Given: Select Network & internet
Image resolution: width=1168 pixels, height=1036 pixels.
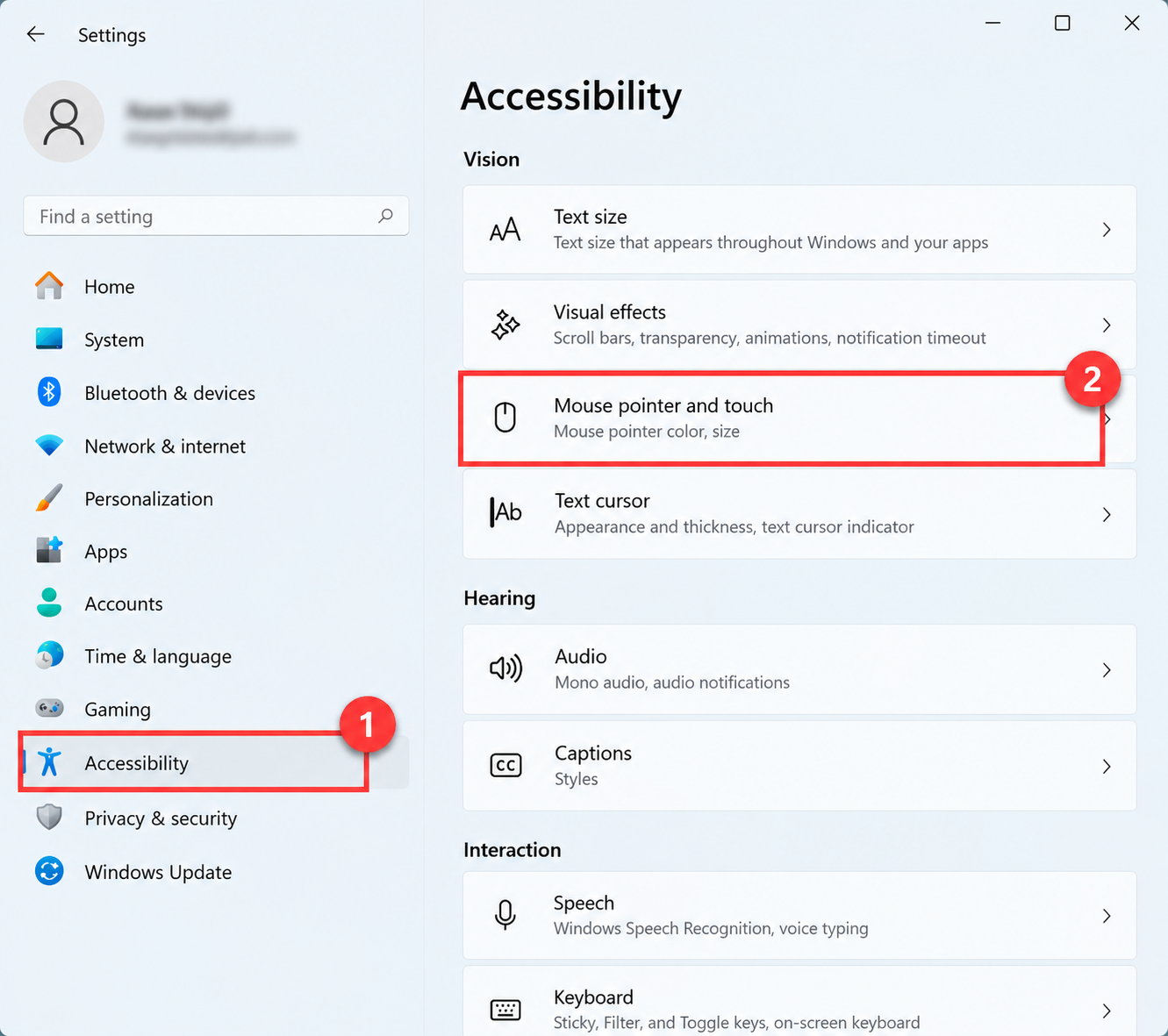Looking at the screenshot, I should click(216, 445).
